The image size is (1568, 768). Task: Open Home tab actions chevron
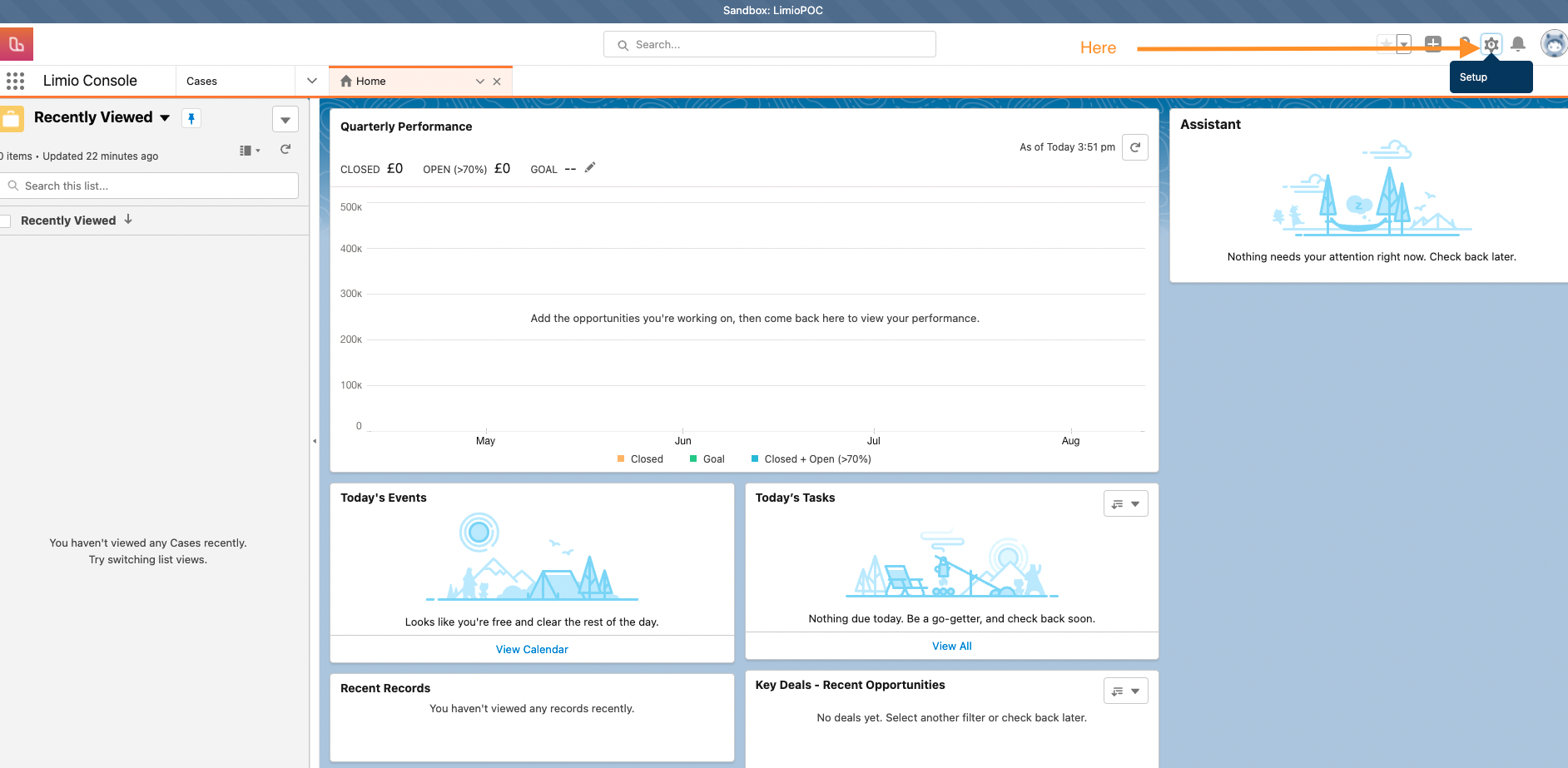pyautogui.click(x=480, y=82)
